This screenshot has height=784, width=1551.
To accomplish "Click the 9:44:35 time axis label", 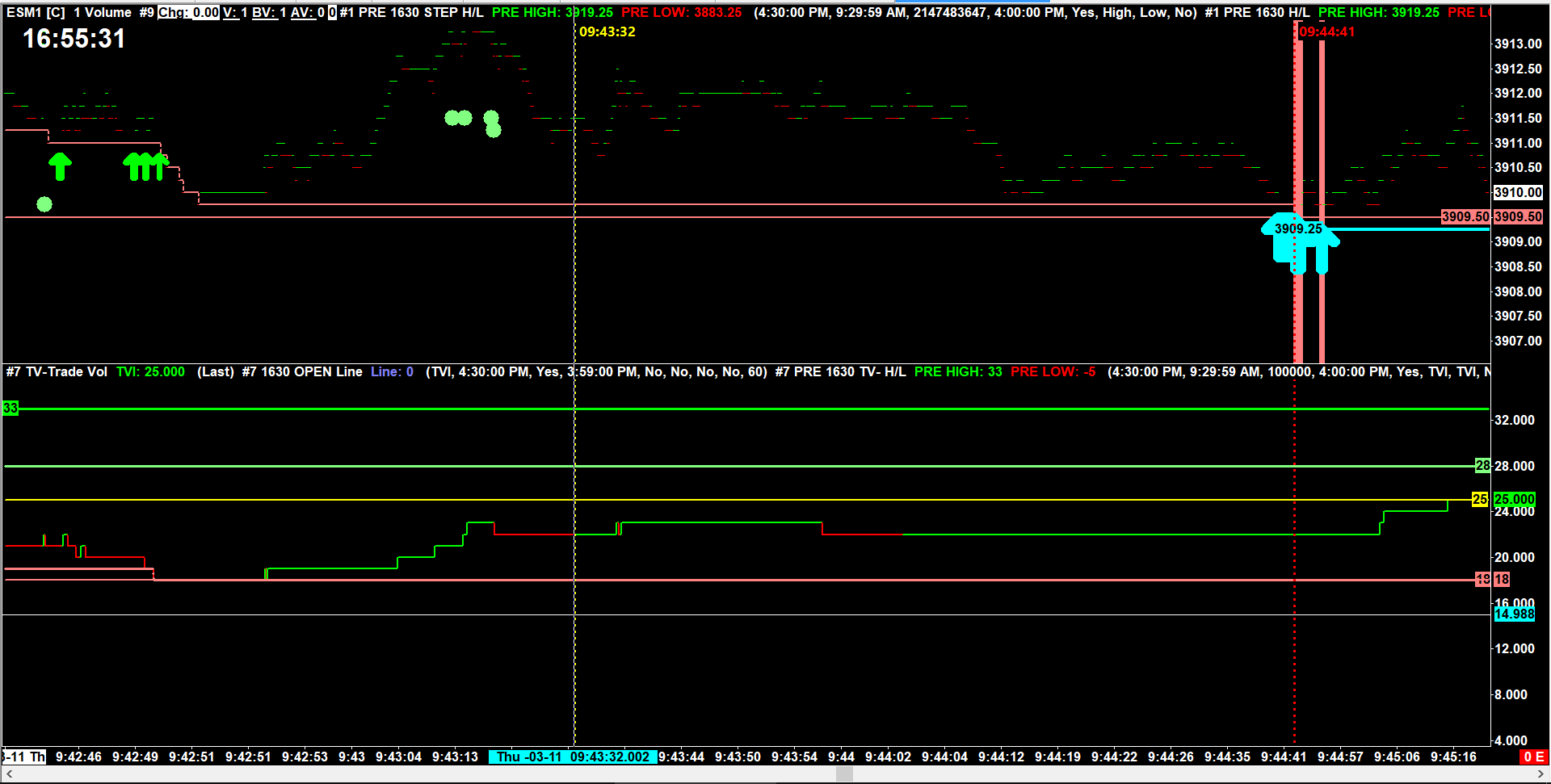I will coord(1227,757).
